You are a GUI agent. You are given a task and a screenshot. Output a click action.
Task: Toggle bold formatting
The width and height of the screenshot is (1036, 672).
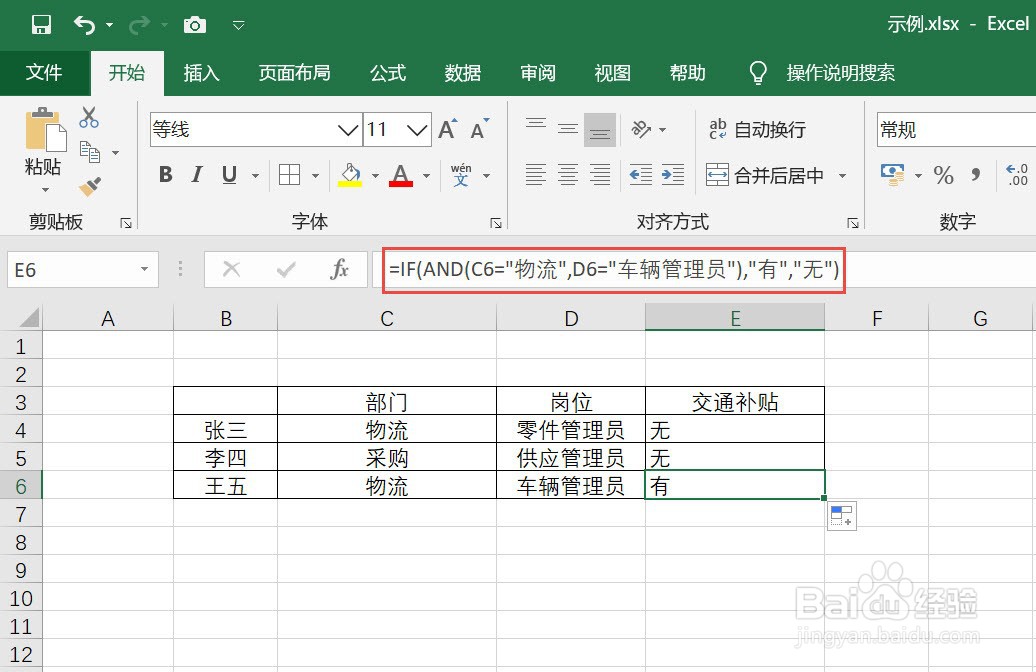click(x=165, y=174)
